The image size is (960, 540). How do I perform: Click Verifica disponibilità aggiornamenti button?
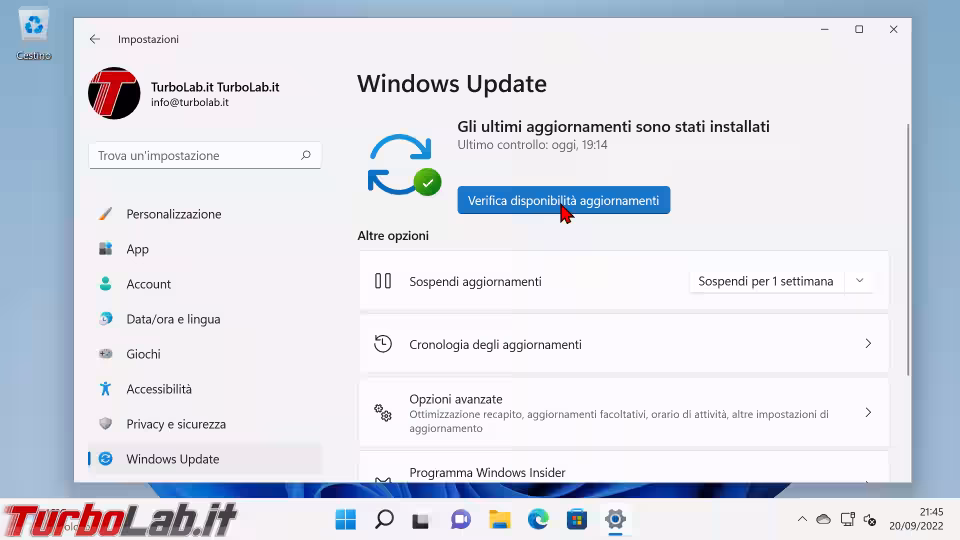(x=563, y=200)
